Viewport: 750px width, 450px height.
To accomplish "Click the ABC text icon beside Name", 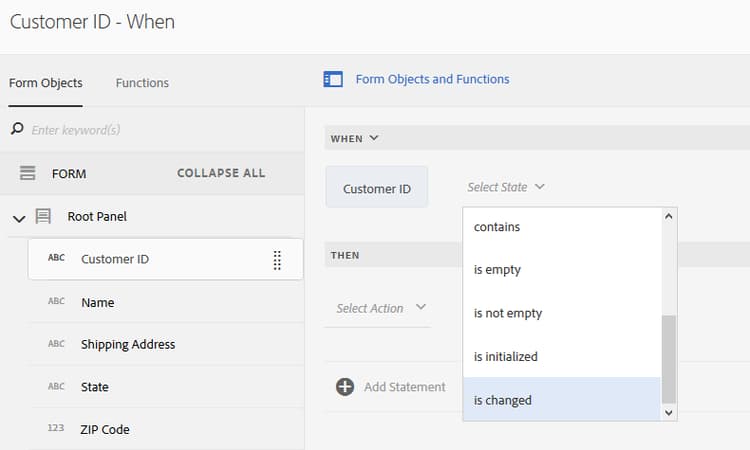I will coord(56,302).
